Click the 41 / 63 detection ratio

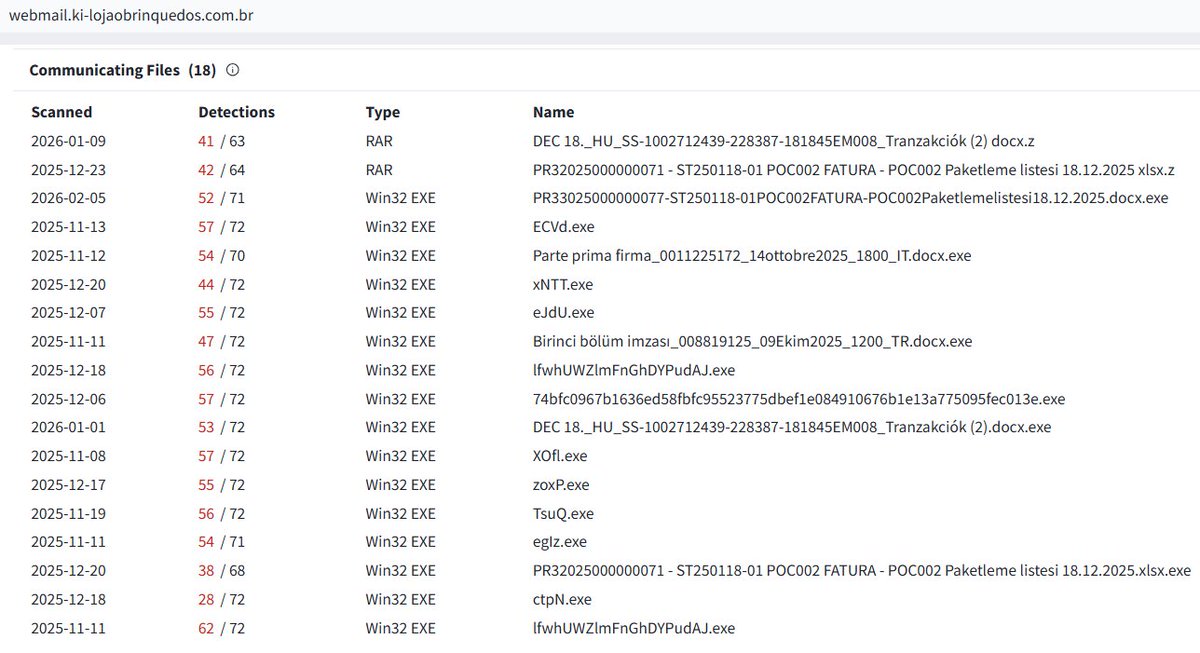coord(221,141)
